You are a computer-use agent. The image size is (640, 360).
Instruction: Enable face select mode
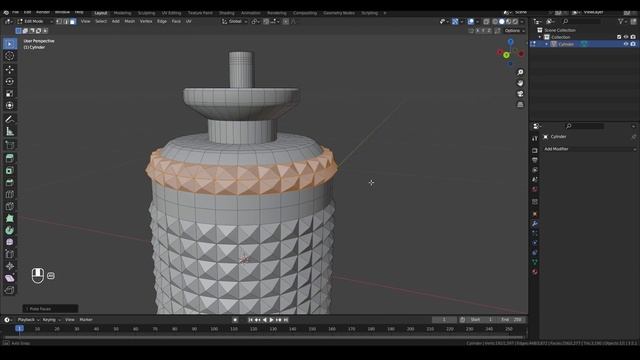click(x=73, y=21)
